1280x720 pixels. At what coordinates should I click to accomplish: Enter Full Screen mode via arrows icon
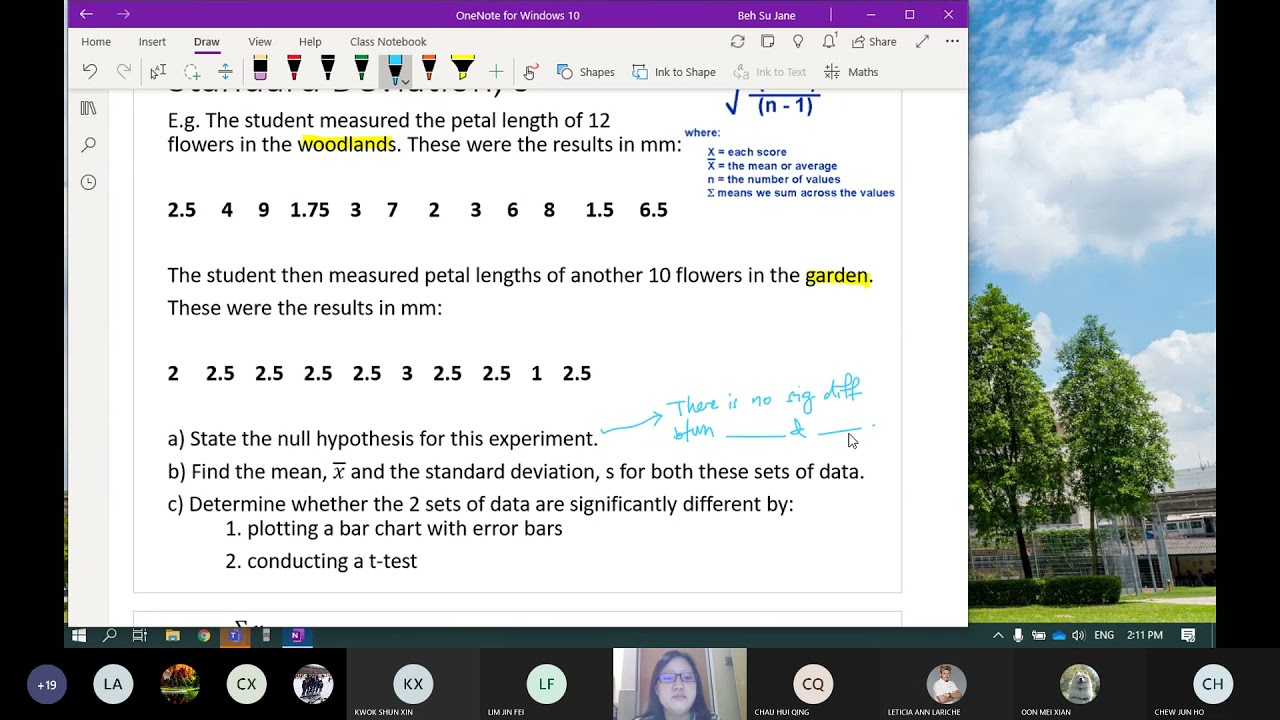click(922, 42)
